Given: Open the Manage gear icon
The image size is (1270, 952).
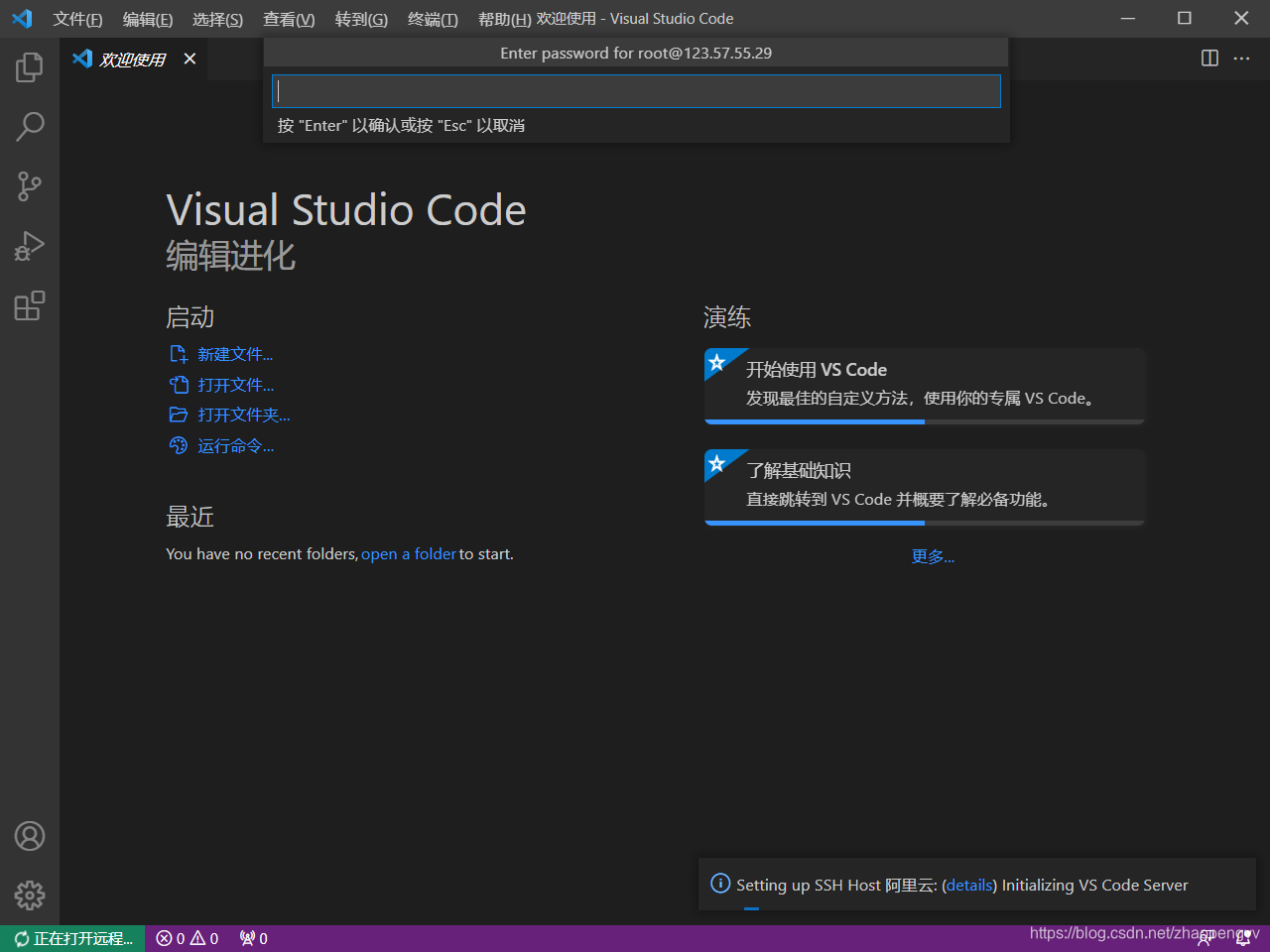Looking at the screenshot, I should click(30, 895).
